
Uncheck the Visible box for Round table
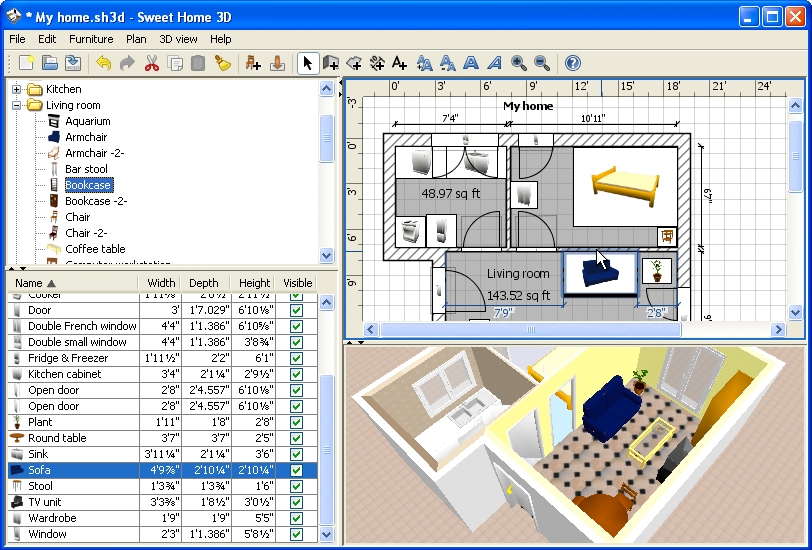pos(297,438)
